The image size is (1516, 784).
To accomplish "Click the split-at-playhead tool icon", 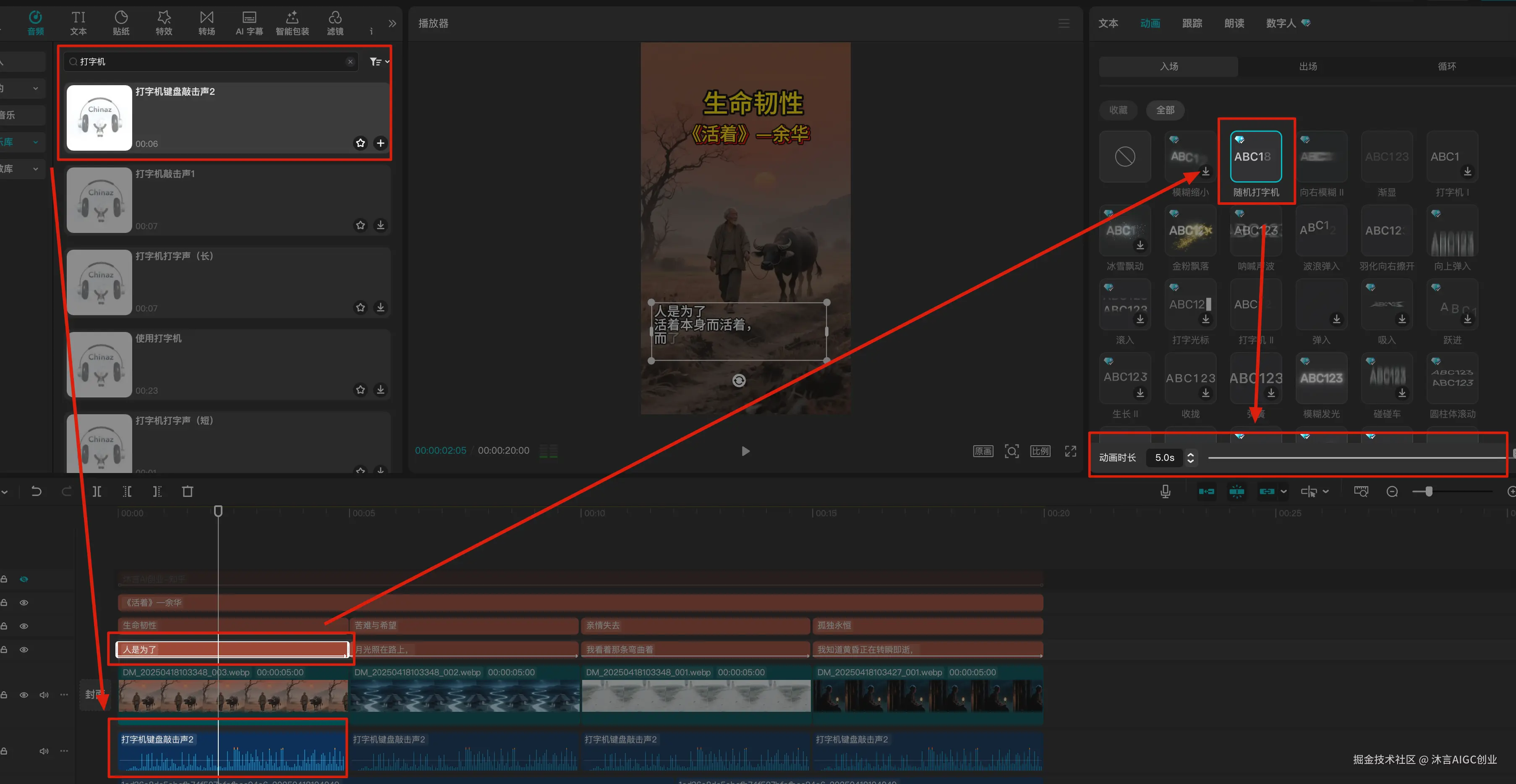I will tap(97, 491).
